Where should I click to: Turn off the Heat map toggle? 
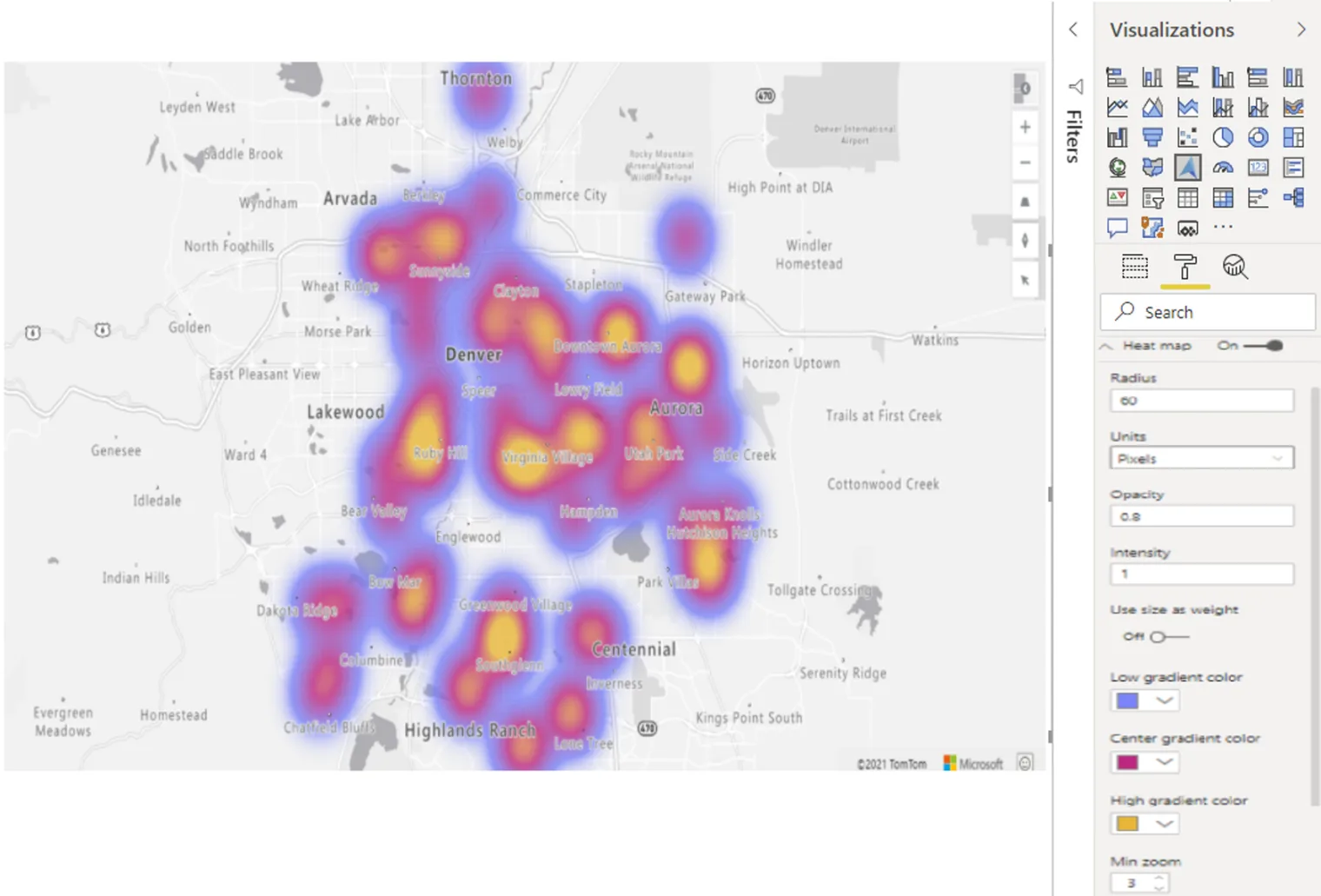1264,346
